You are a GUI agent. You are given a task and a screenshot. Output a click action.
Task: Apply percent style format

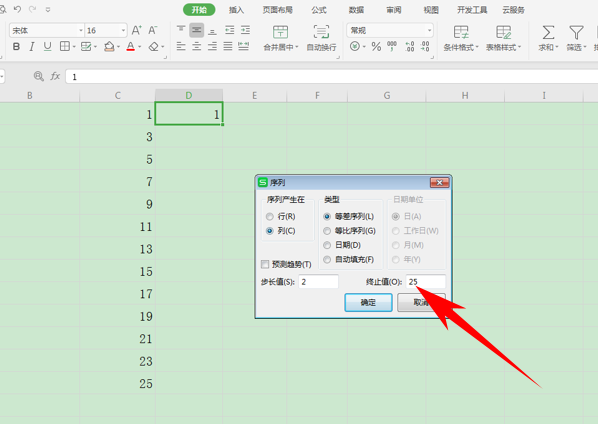coord(376,47)
